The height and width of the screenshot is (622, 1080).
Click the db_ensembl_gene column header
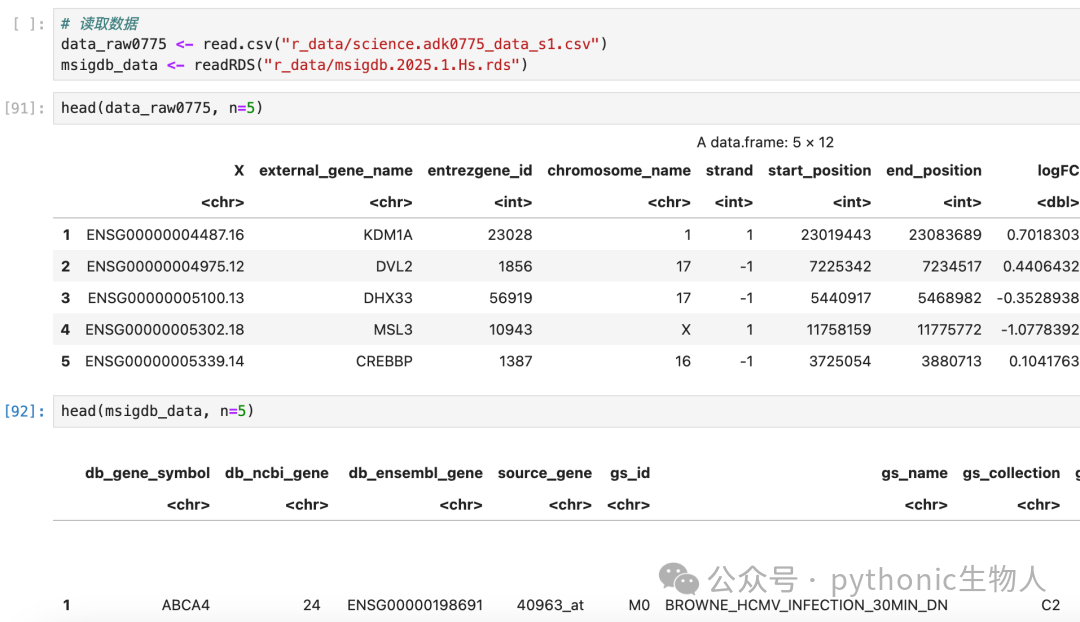[415, 473]
